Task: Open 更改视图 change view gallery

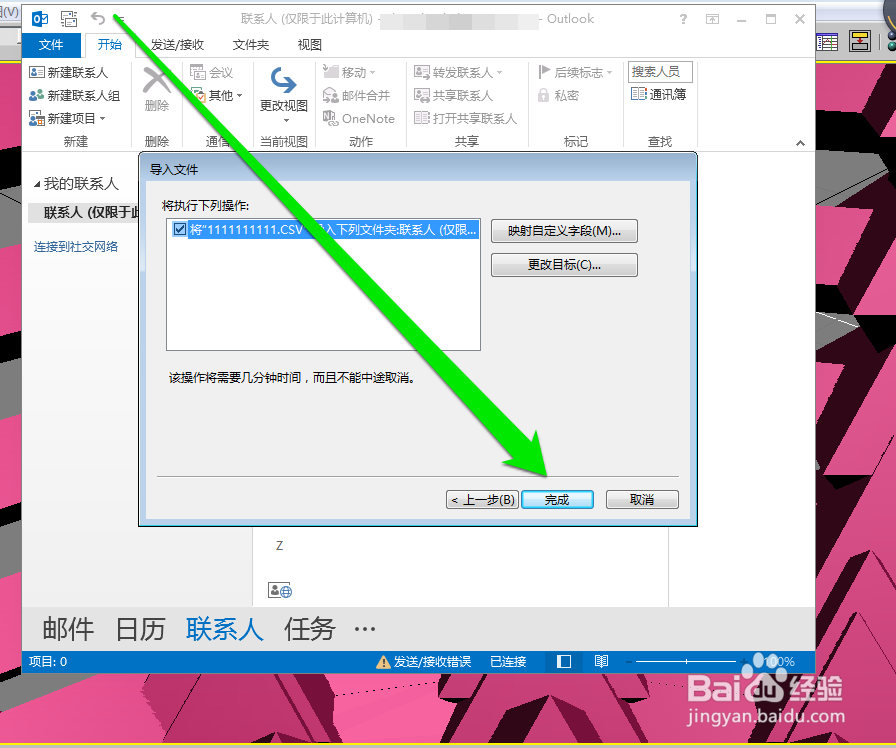Action: (x=284, y=95)
